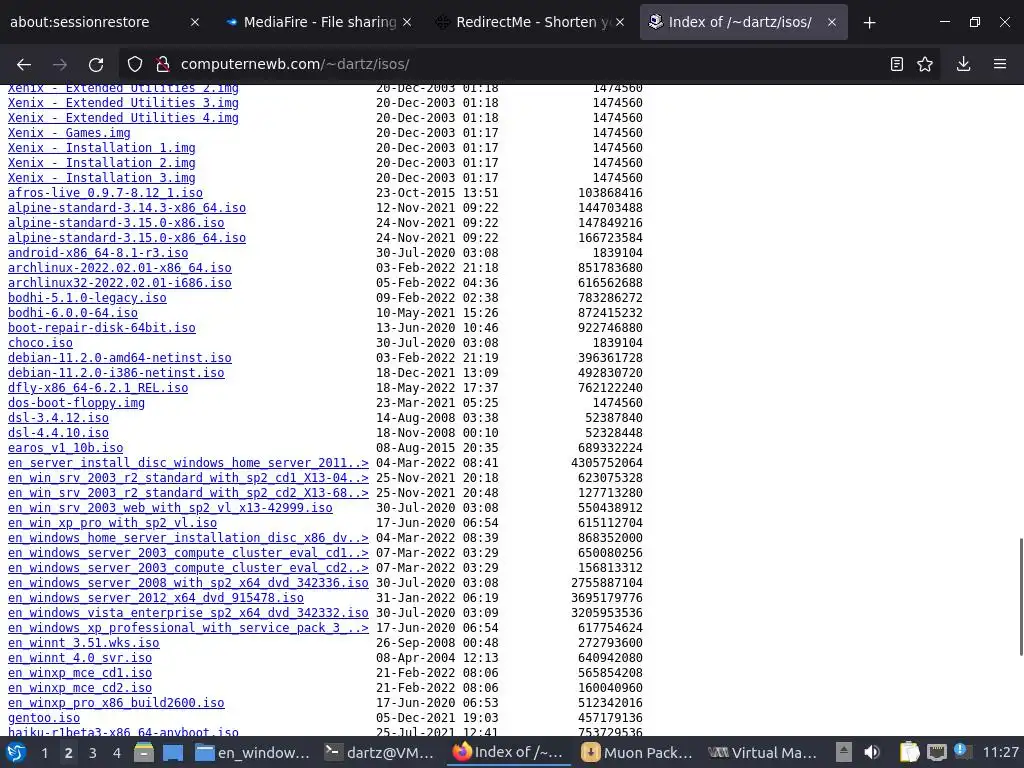Open a new browser tab
The height and width of the screenshot is (768, 1024).
(869, 23)
